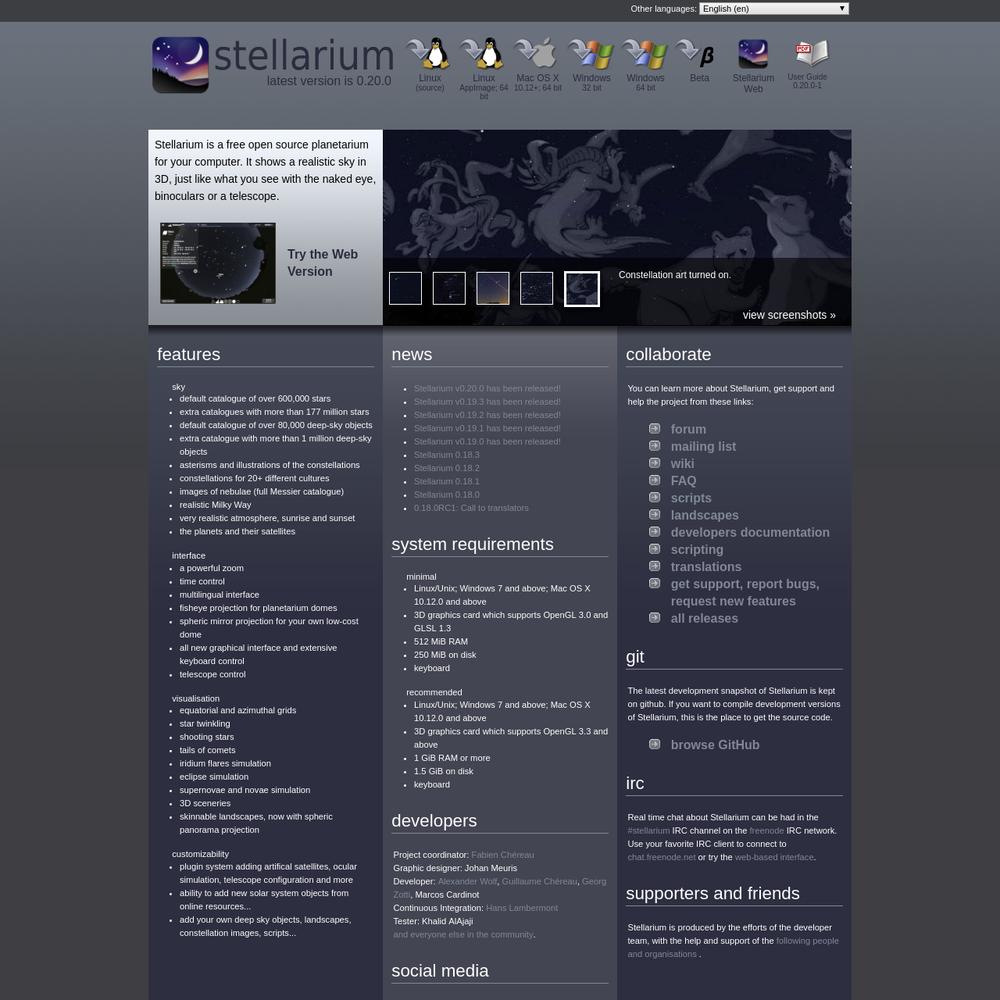
Task: Click the arrow icon beside mailing list
Action: [654, 445]
